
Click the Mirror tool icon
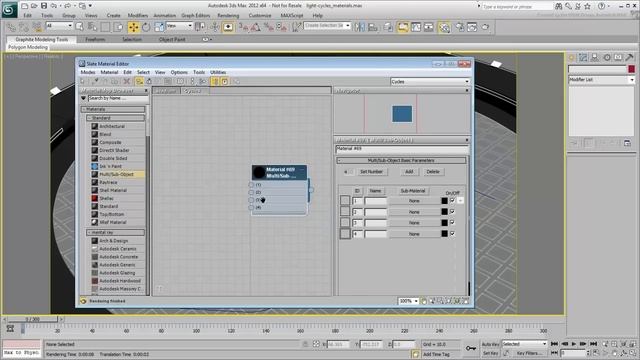(360, 27)
